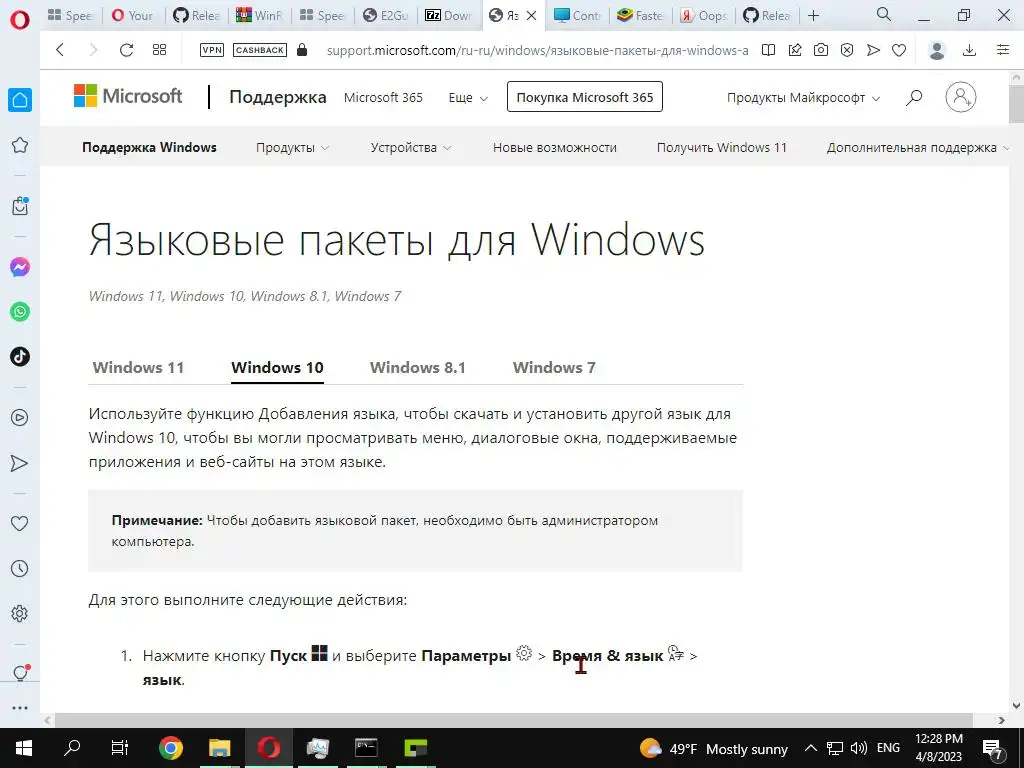Expand the Еще dropdown
The width and height of the screenshot is (1024, 768).
point(468,97)
